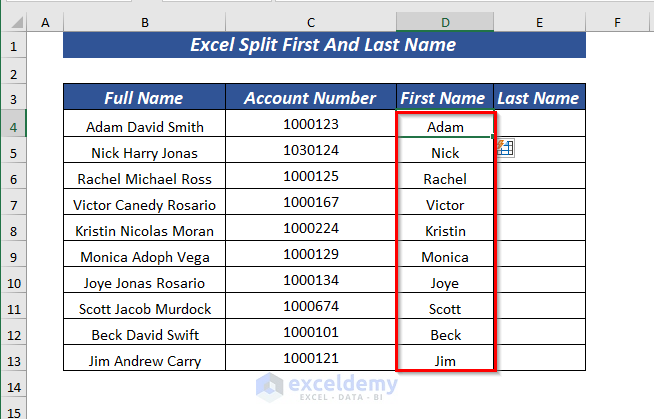Select column D header

(x=445, y=22)
